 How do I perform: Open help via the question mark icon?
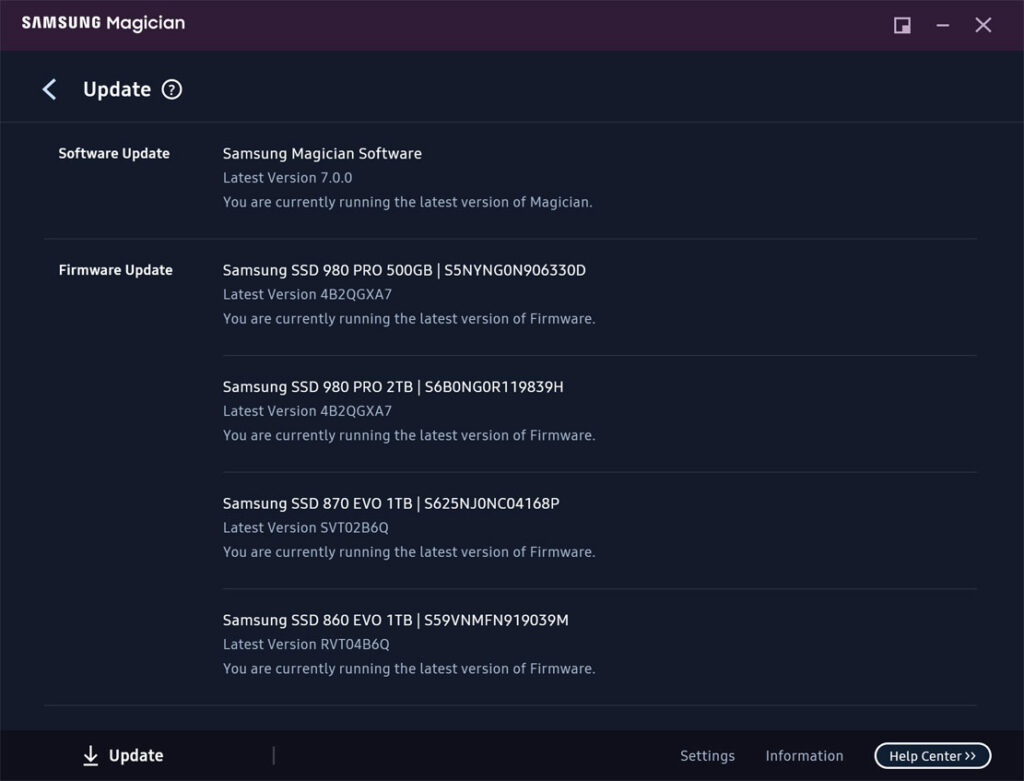pyautogui.click(x=172, y=89)
